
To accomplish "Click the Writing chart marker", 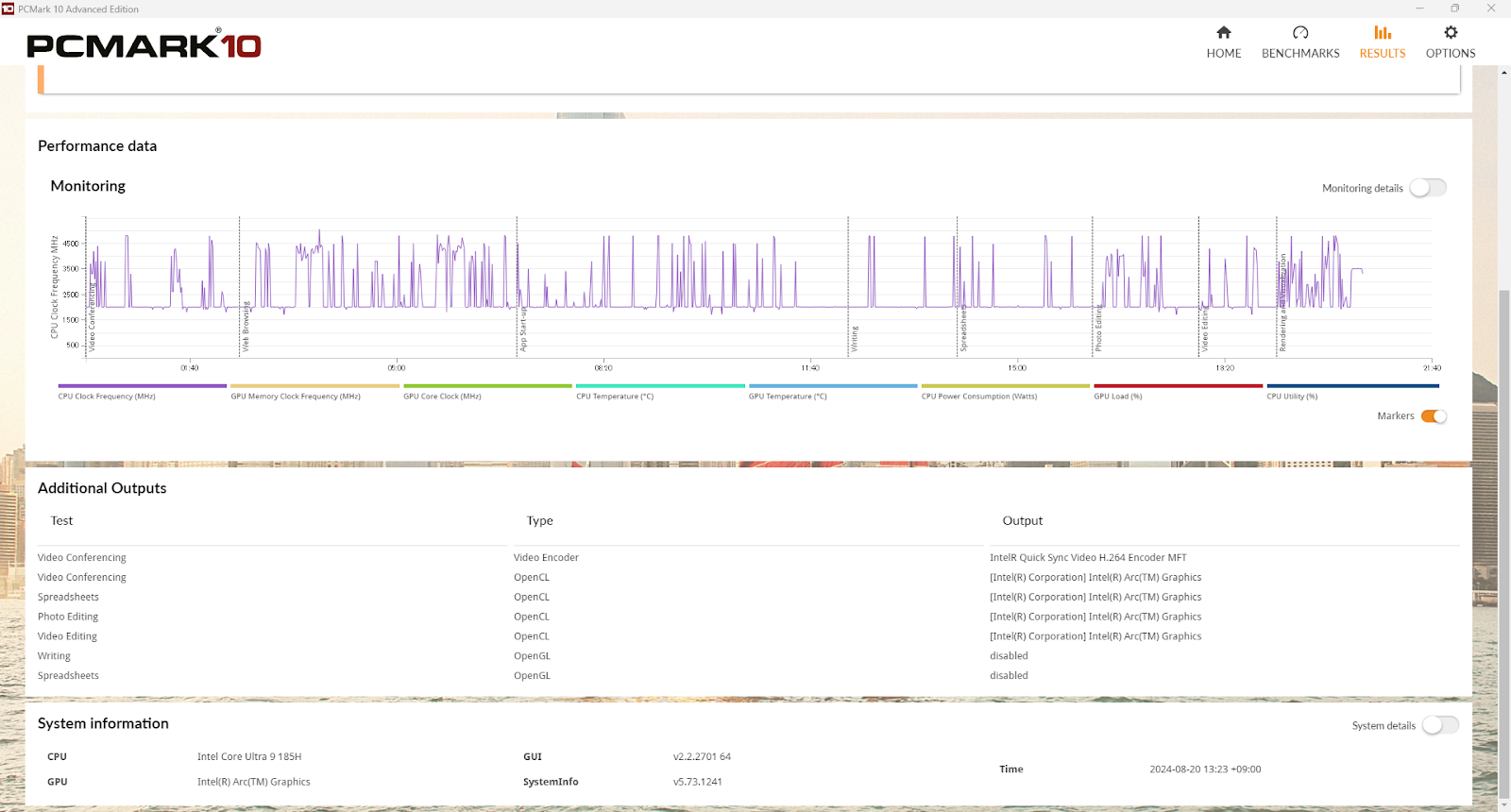I will 855,339.
